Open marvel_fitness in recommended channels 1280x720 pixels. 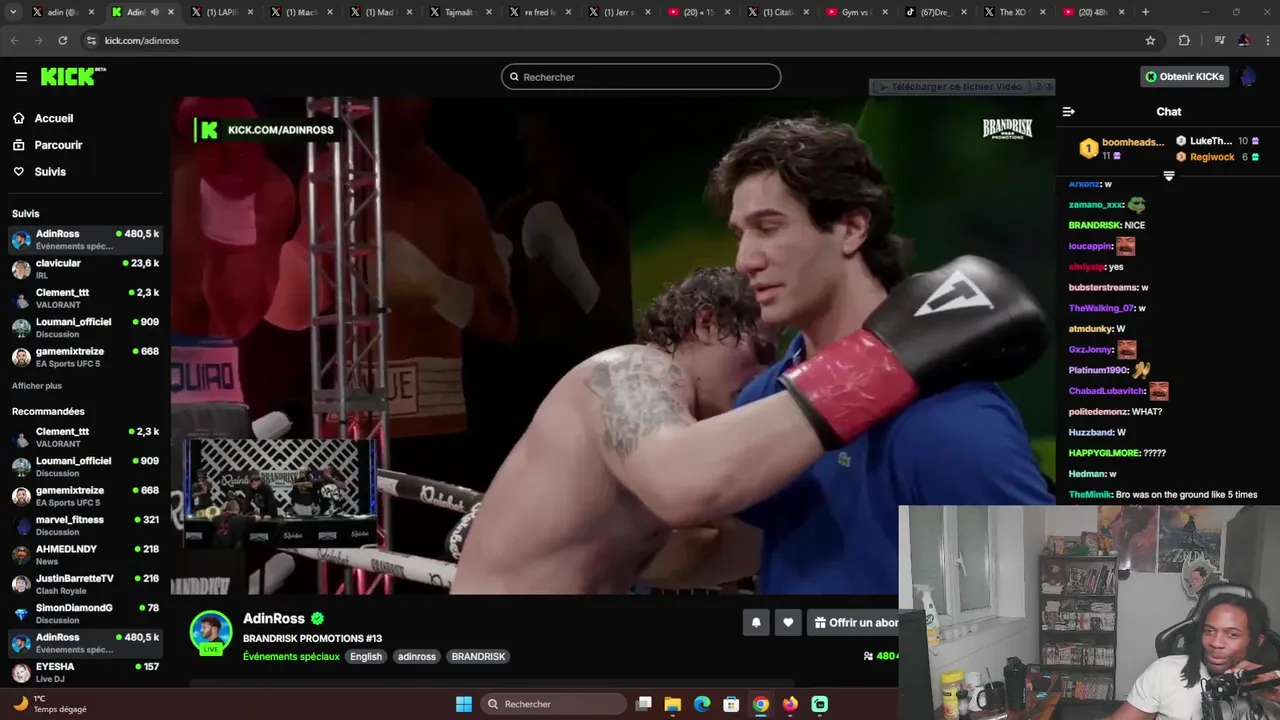tap(85, 525)
